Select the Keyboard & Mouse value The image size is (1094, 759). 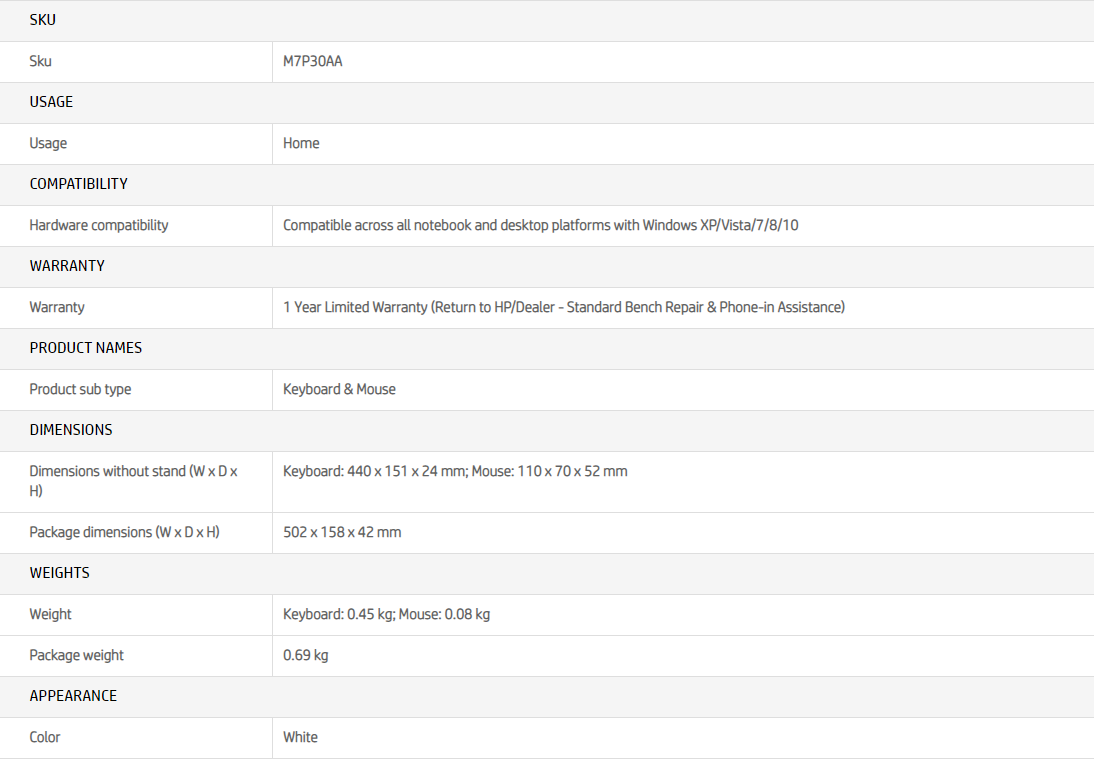coord(339,389)
